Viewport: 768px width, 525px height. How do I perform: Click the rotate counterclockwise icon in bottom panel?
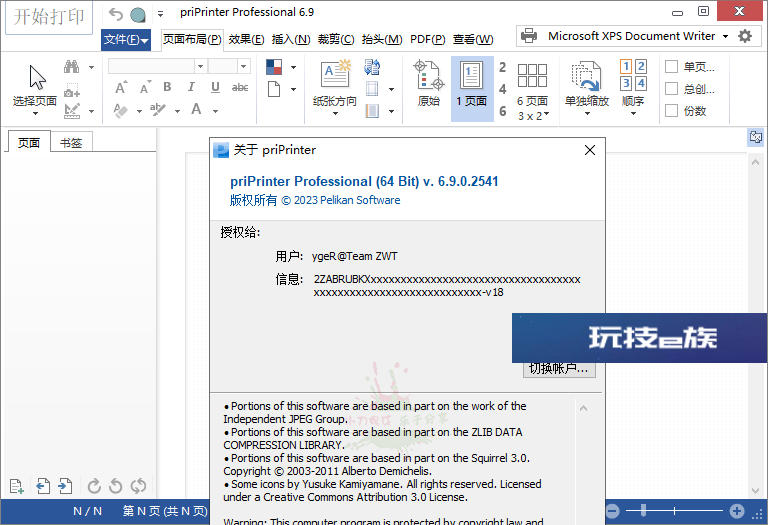point(116,486)
